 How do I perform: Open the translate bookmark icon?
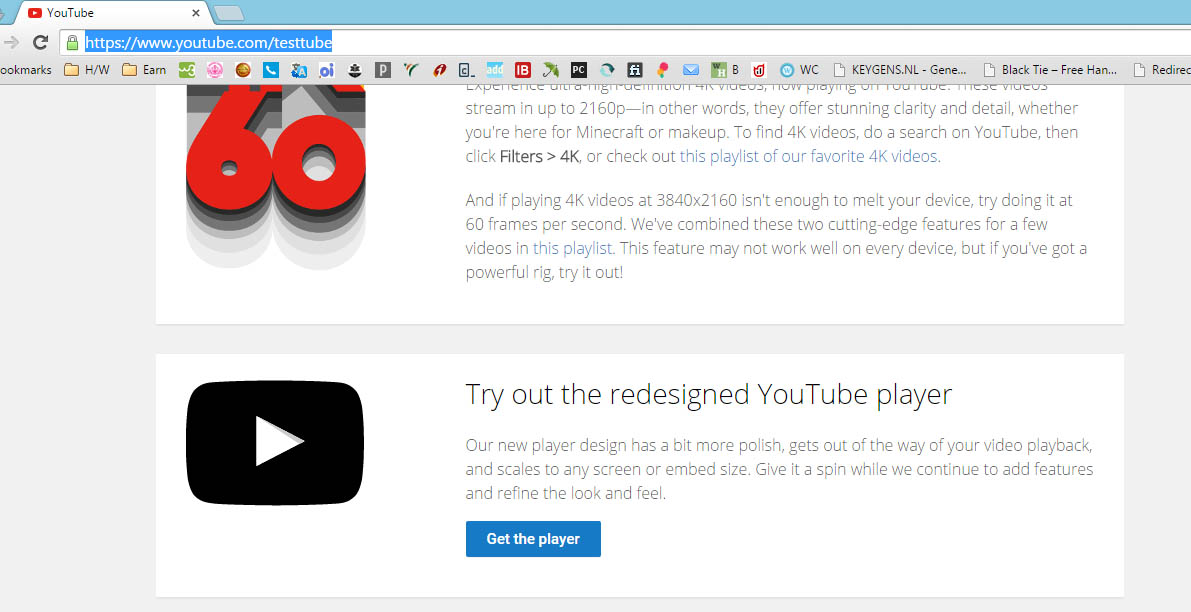pyautogui.click(x=299, y=70)
